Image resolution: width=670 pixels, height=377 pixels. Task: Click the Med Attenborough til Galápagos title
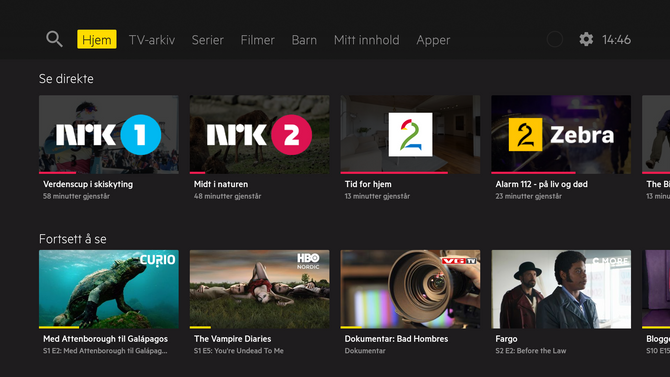point(106,339)
